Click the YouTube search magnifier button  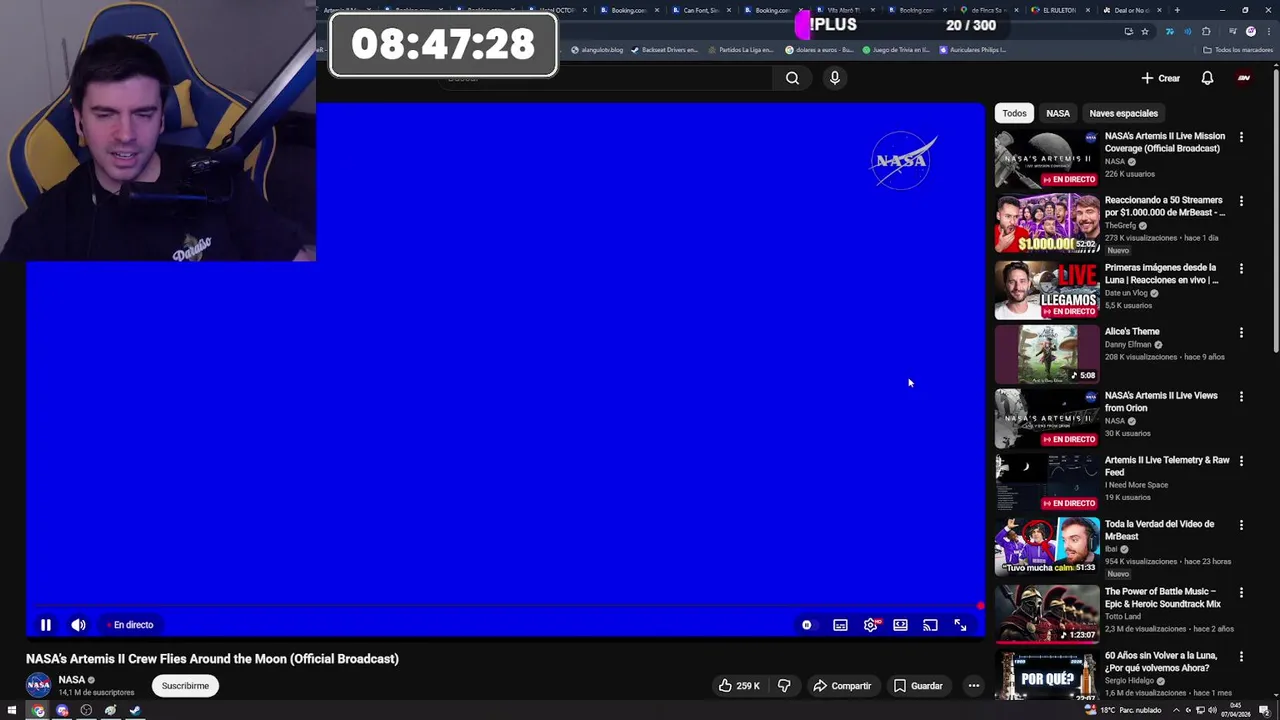coord(792,78)
